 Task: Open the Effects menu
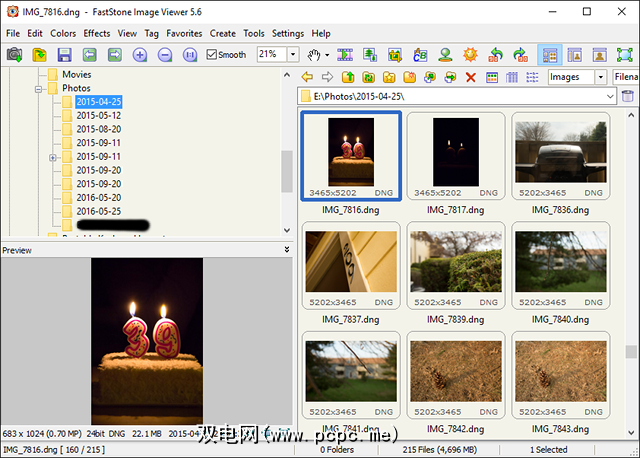coord(97,33)
